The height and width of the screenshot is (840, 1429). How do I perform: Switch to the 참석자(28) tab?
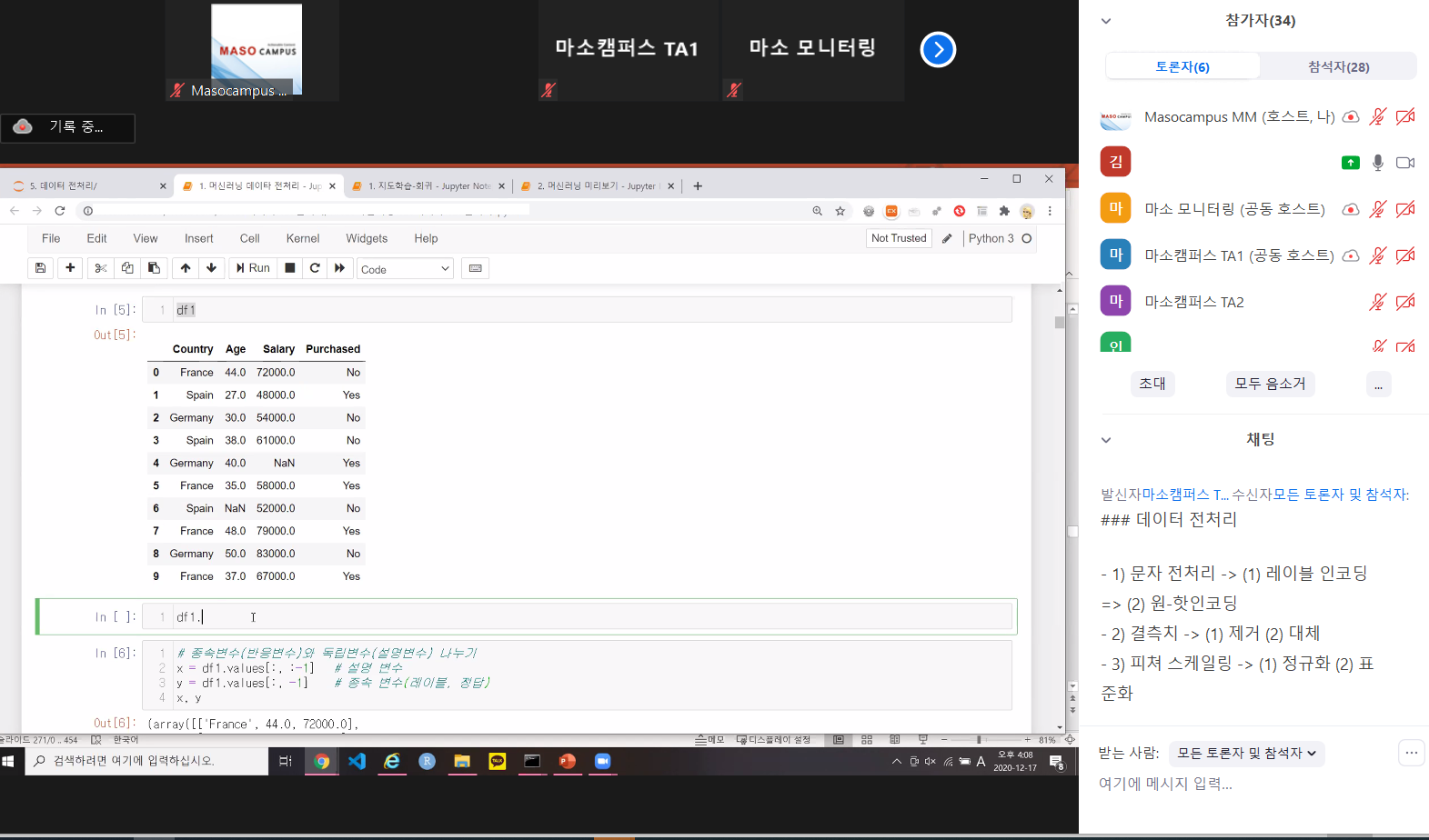pos(1338,66)
